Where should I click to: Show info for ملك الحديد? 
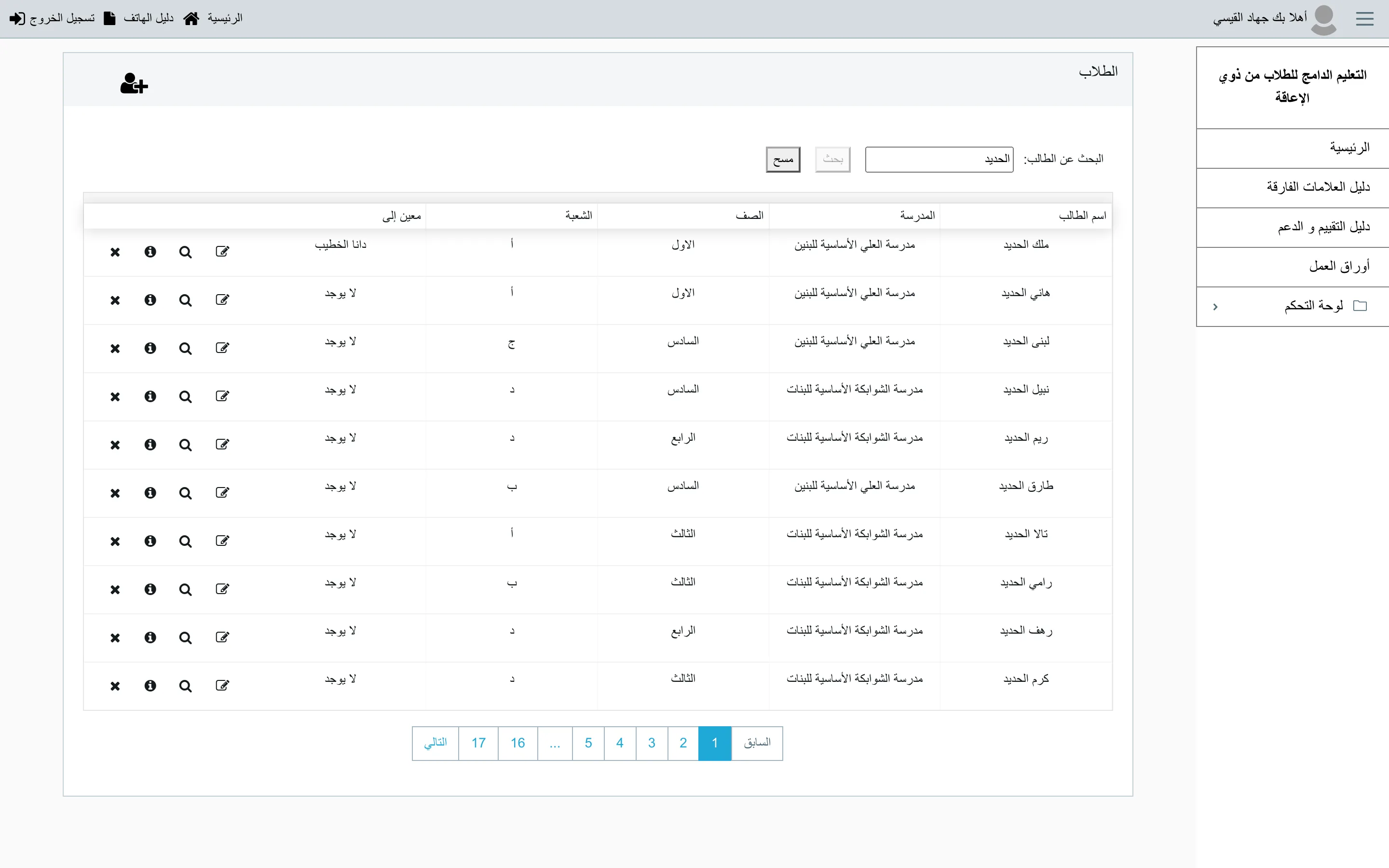click(150, 251)
